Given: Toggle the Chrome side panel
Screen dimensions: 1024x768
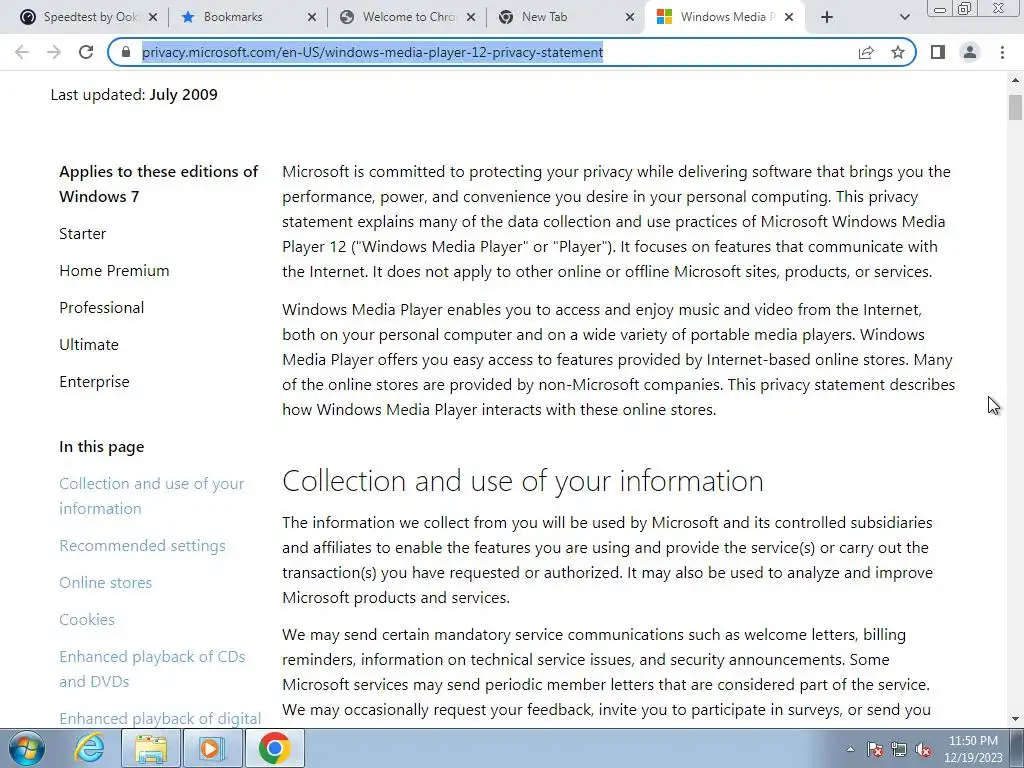Looking at the screenshot, I should (x=938, y=52).
